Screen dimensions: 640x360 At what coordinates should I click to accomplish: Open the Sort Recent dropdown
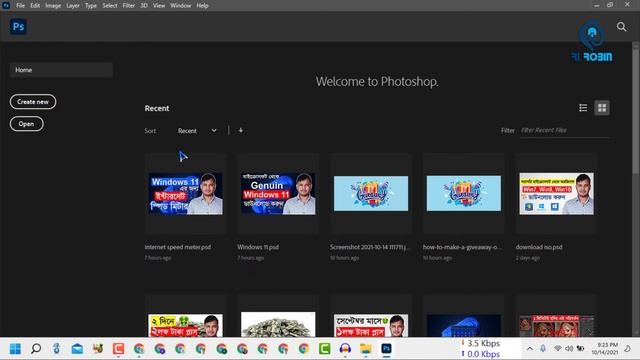pyautogui.click(x=197, y=131)
